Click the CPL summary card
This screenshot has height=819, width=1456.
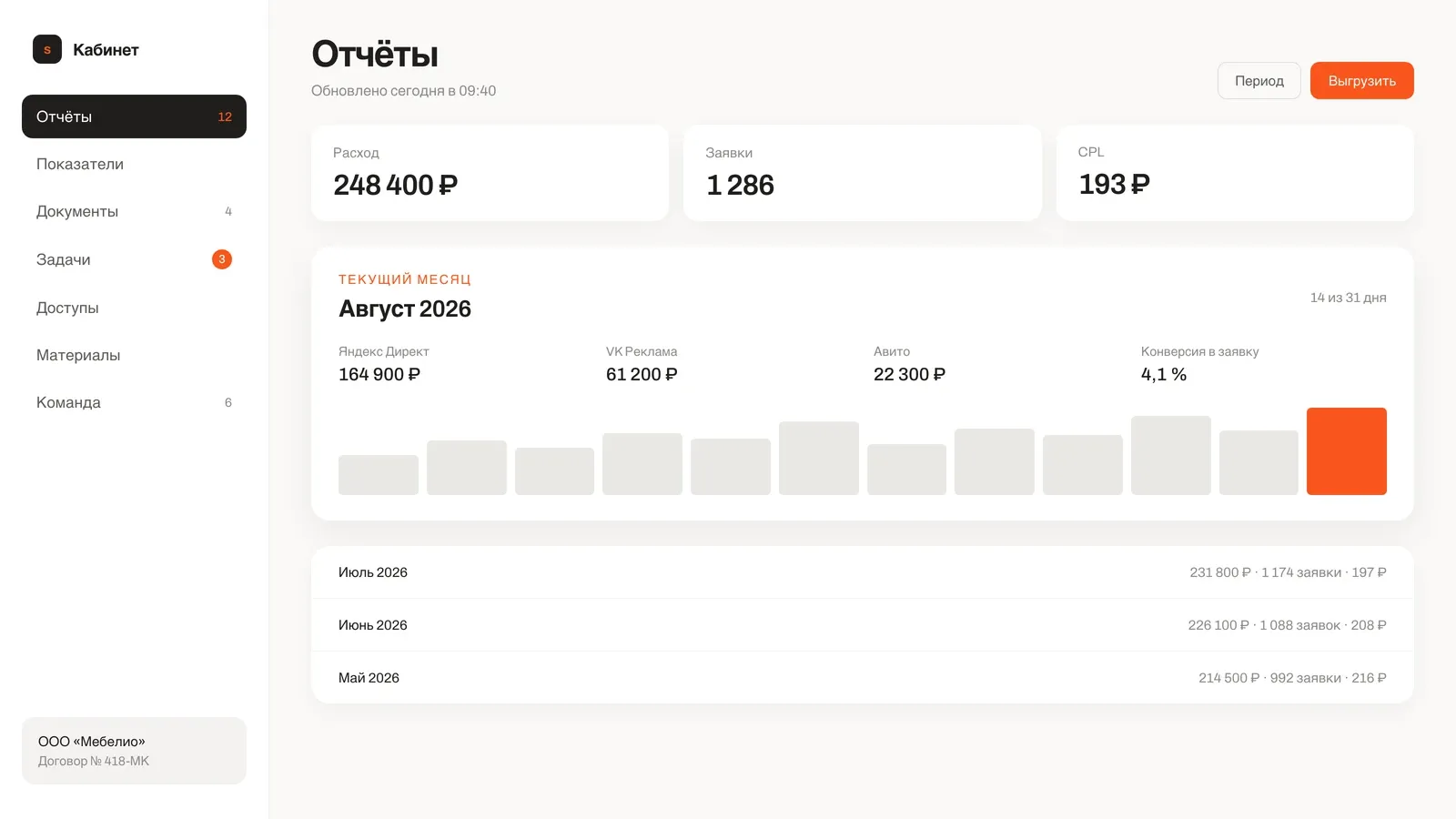coord(1235,173)
